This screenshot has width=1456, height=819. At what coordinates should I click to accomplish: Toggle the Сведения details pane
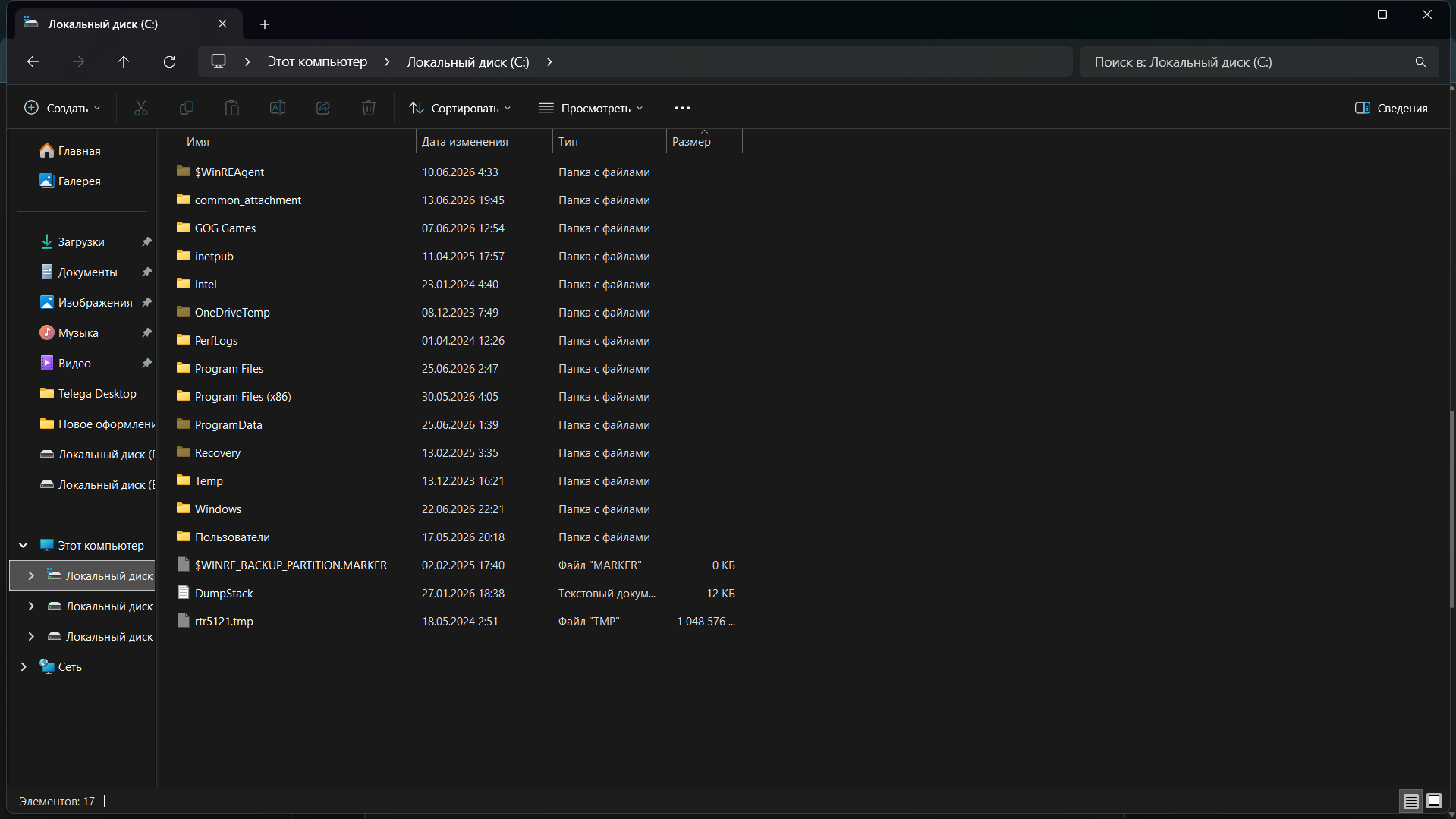[x=1391, y=108]
